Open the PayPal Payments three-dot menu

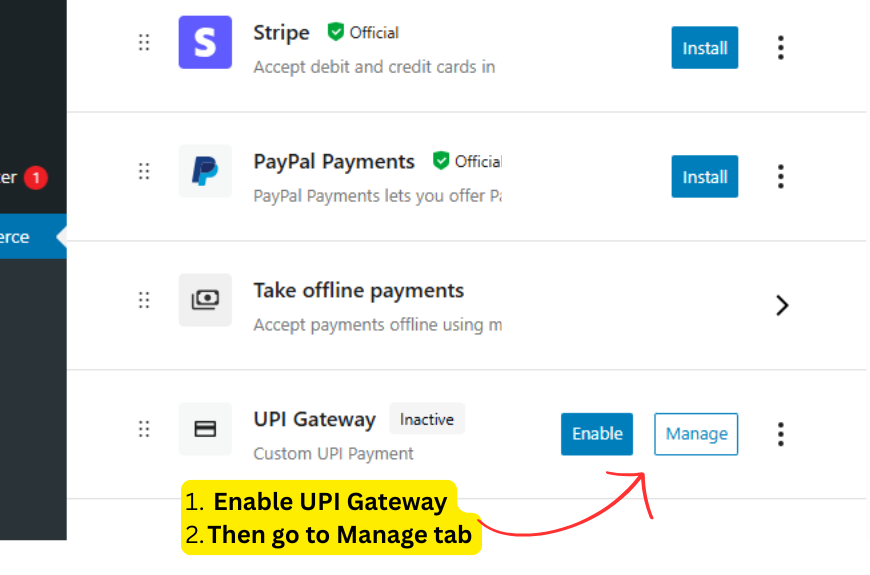click(781, 176)
